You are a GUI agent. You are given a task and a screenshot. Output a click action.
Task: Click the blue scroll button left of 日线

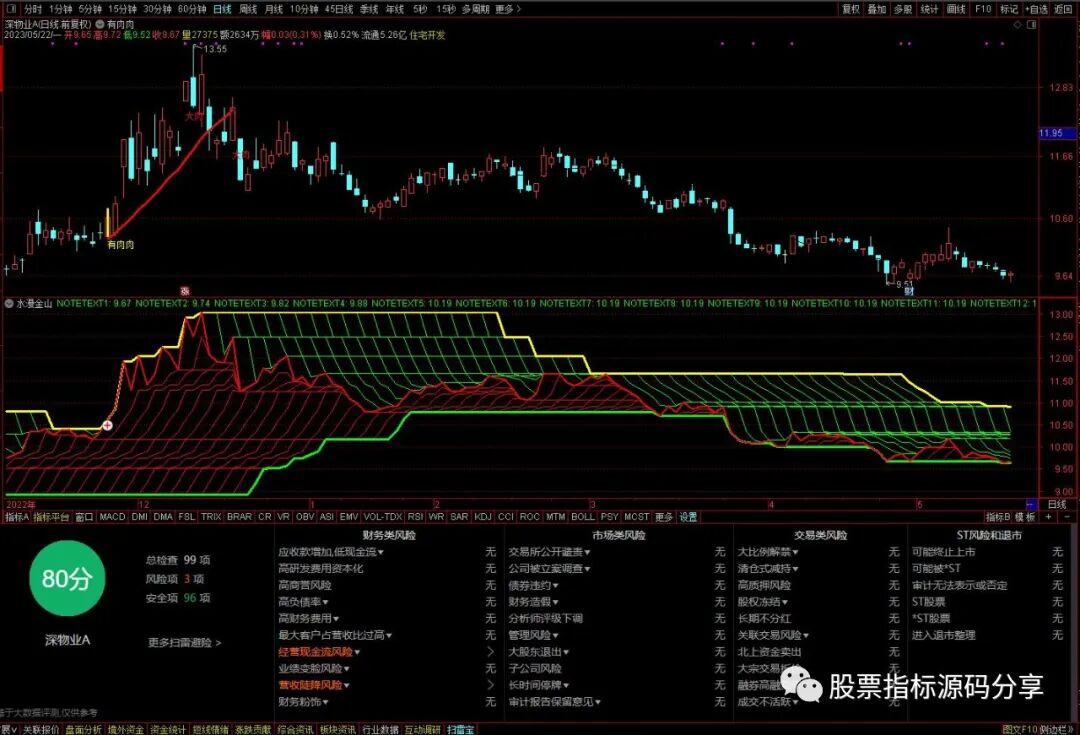(x=1030, y=504)
